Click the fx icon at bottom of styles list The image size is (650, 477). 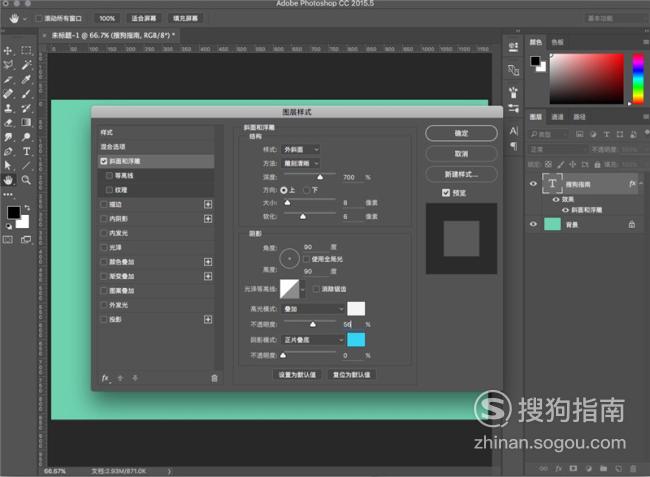(106, 378)
